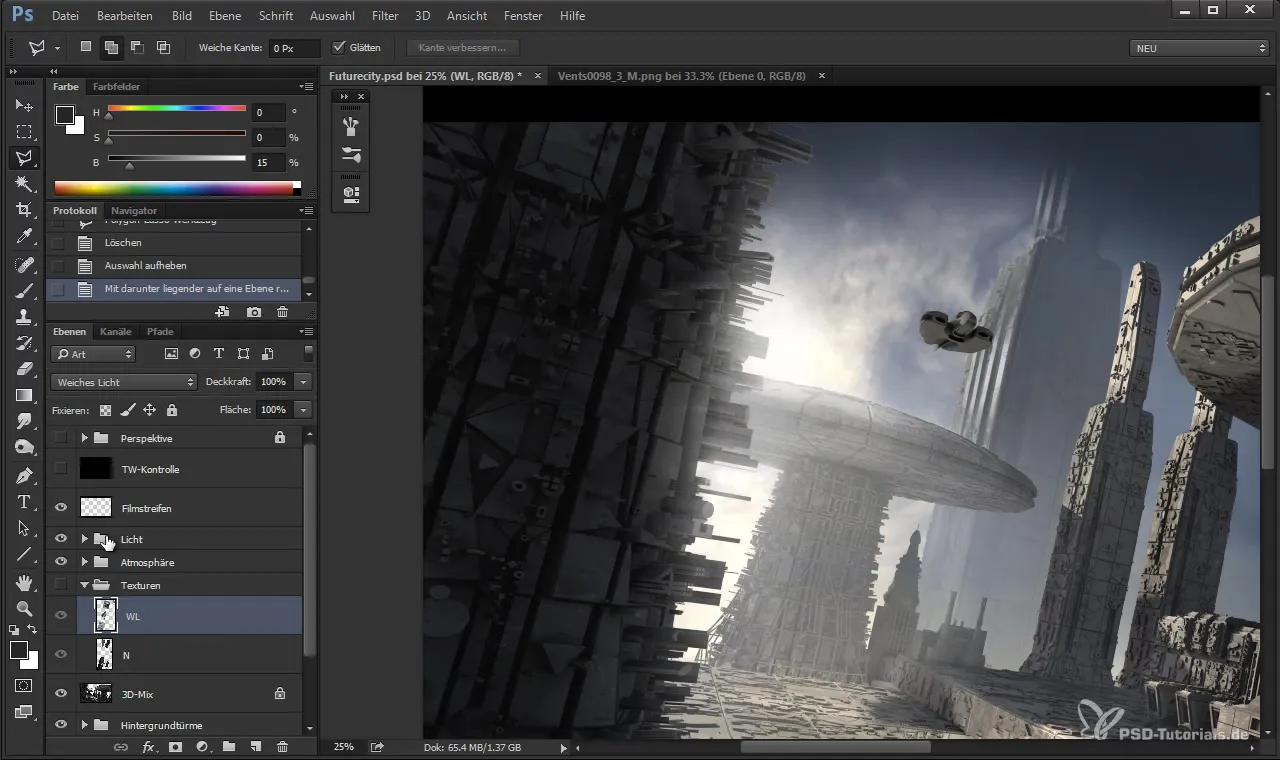
Task: Select the Eraser tool
Action: tap(24, 369)
